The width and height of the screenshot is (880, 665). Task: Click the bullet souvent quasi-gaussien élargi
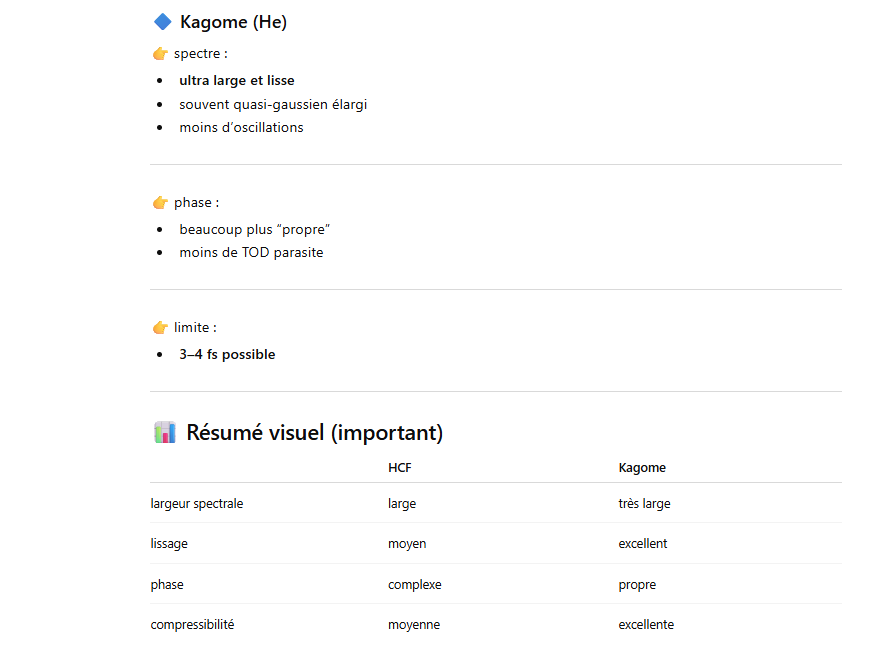coord(273,104)
